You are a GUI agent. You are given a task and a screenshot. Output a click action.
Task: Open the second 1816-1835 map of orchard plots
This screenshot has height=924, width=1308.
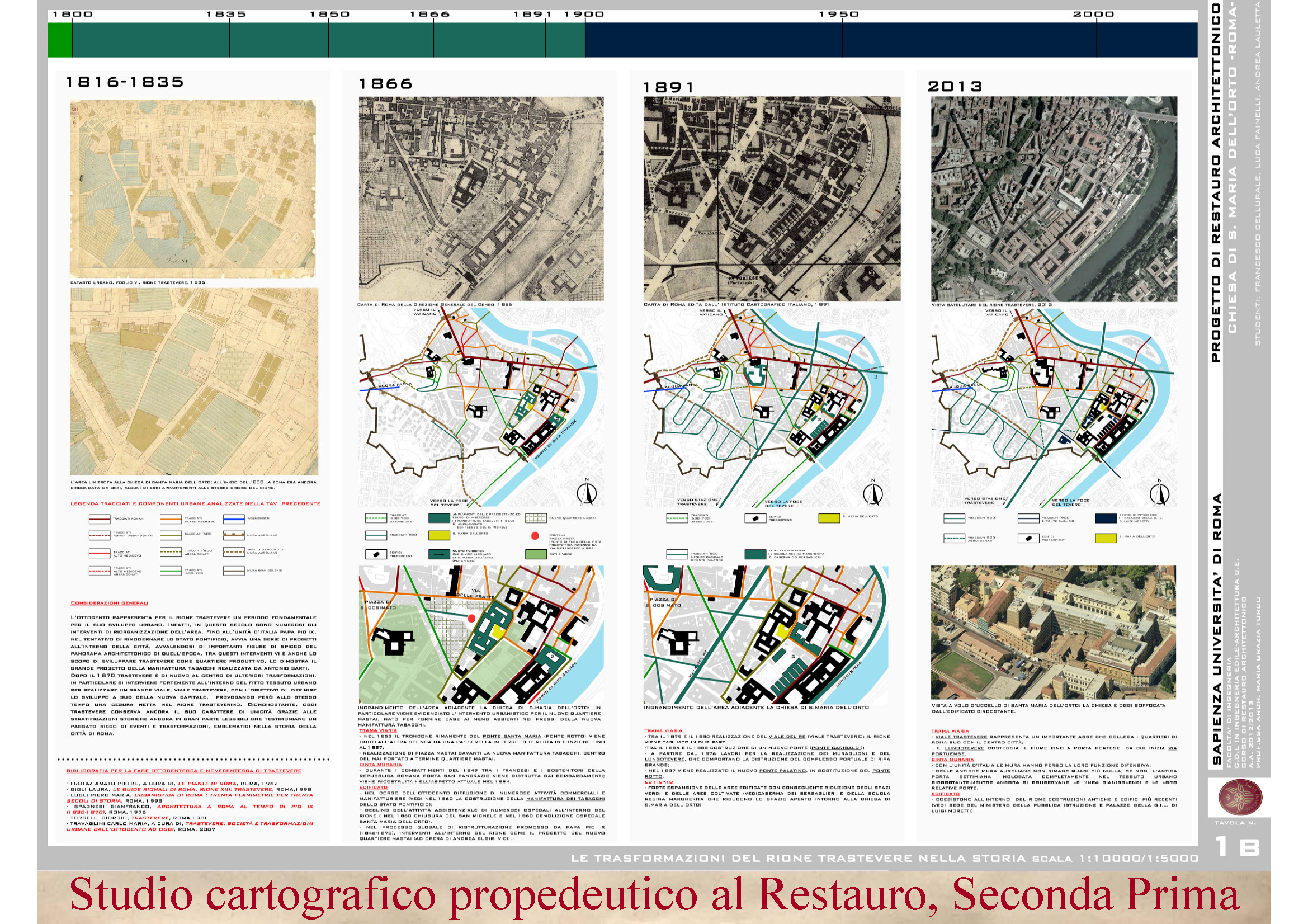point(194,381)
